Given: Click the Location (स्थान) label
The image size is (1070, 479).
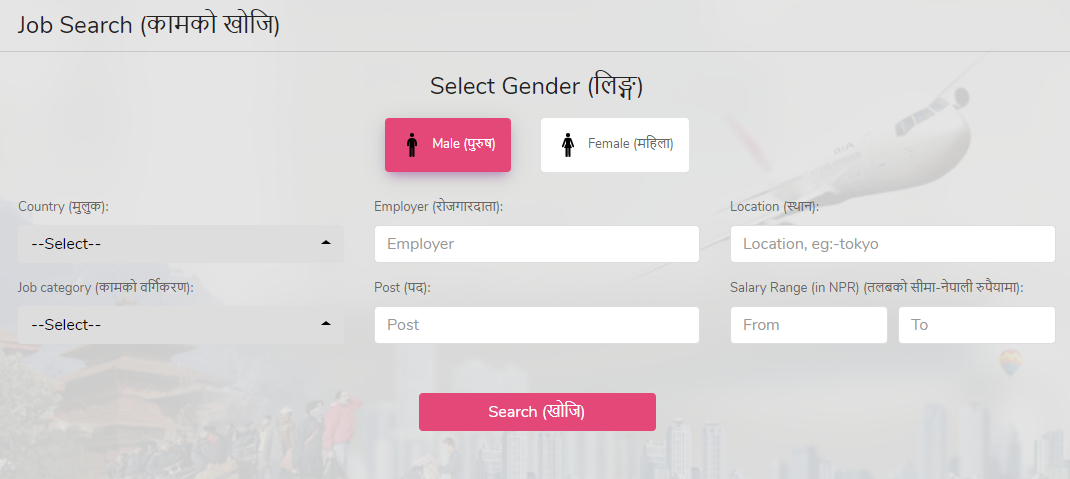Looking at the screenshot, I should pos(774,206).
